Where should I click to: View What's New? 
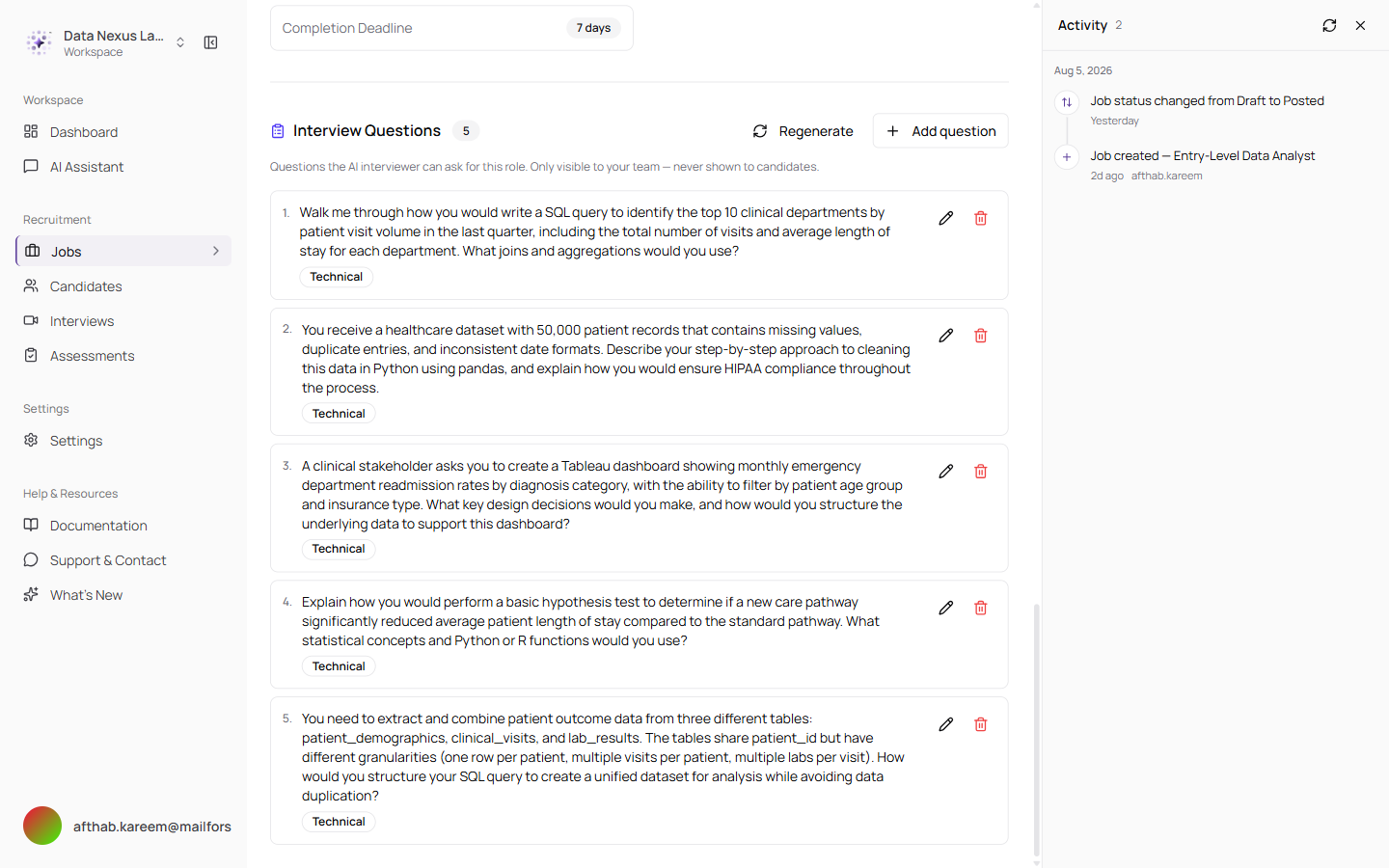coord(123,595)
